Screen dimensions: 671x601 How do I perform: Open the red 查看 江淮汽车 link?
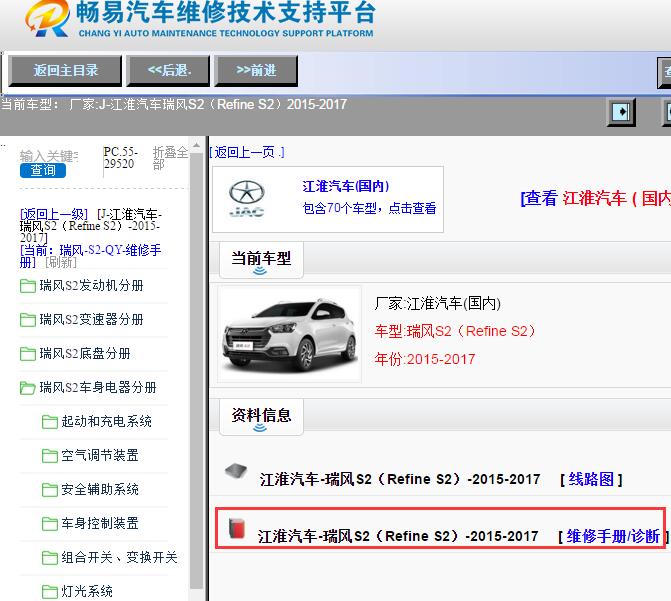595,198
